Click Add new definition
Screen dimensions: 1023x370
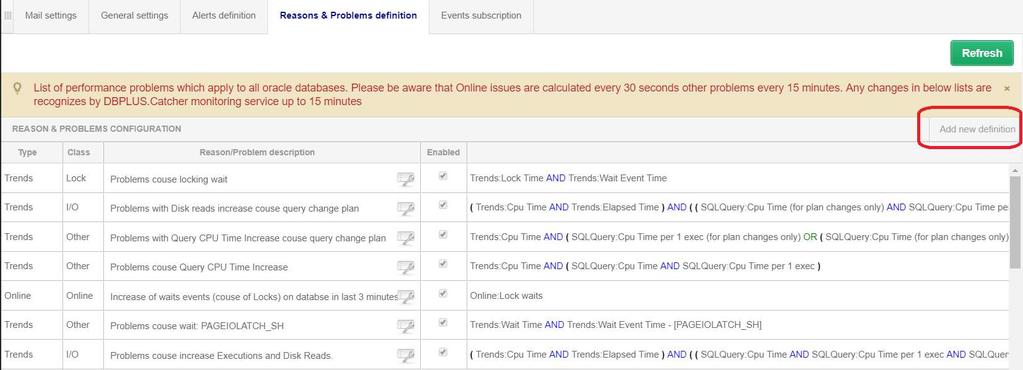(977, 129)
